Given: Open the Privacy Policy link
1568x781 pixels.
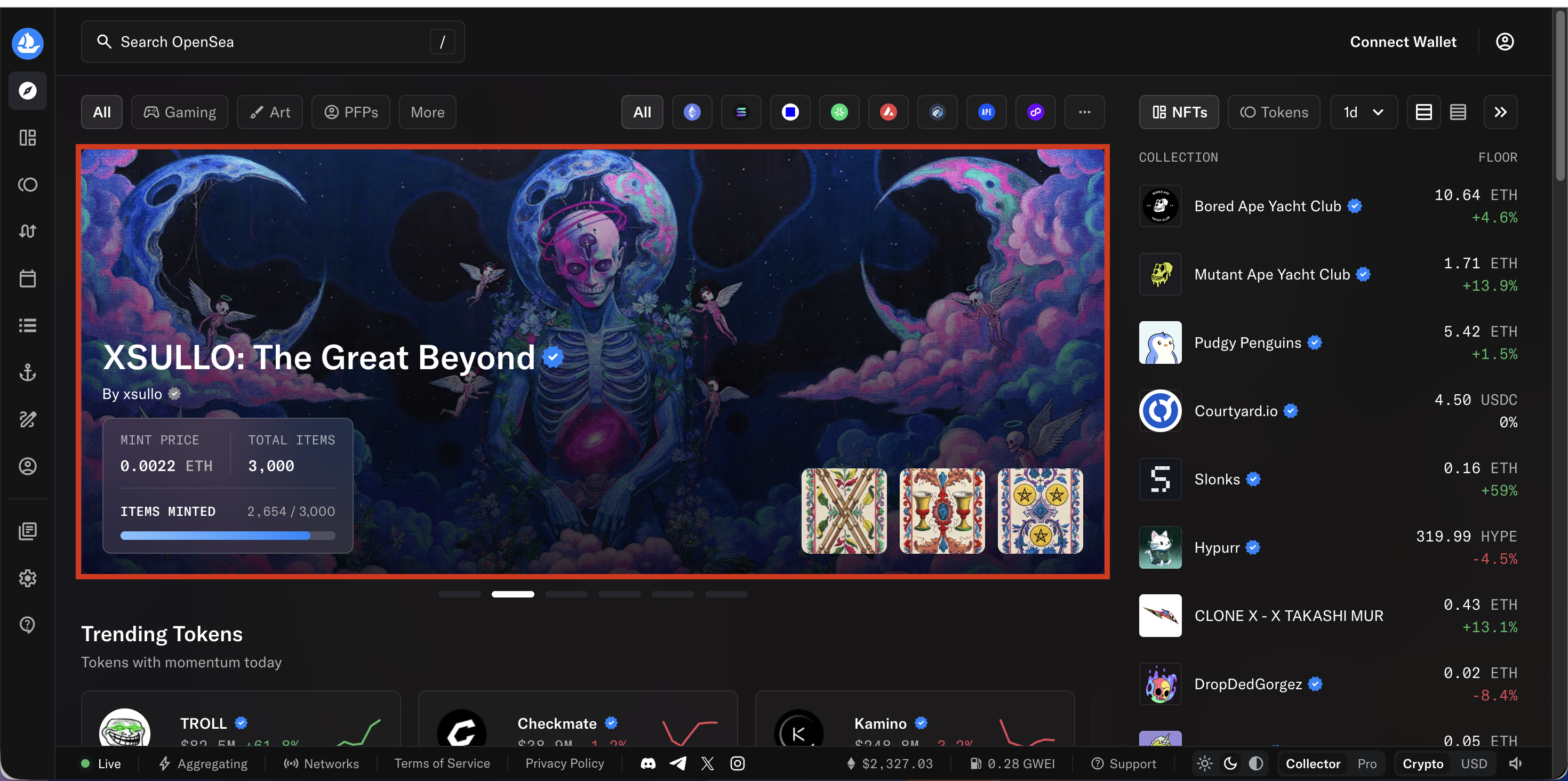Looking at the screenshot, I should tap(565, 763).
